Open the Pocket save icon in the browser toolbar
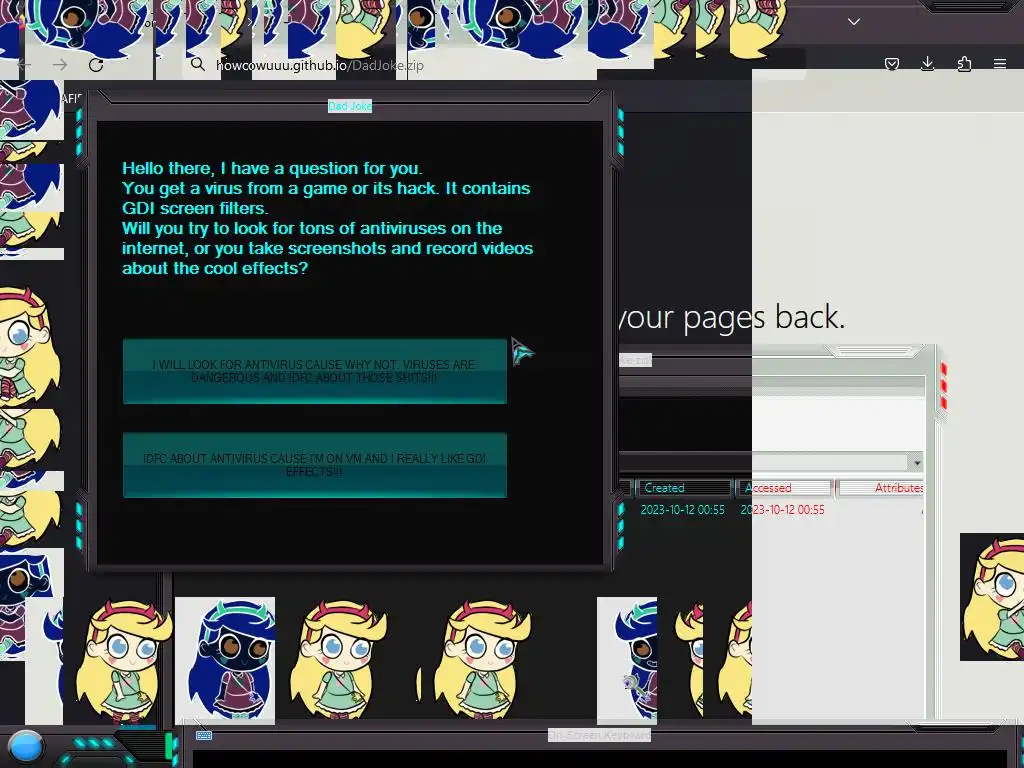1024x768 pixels. tap(891, 64)
